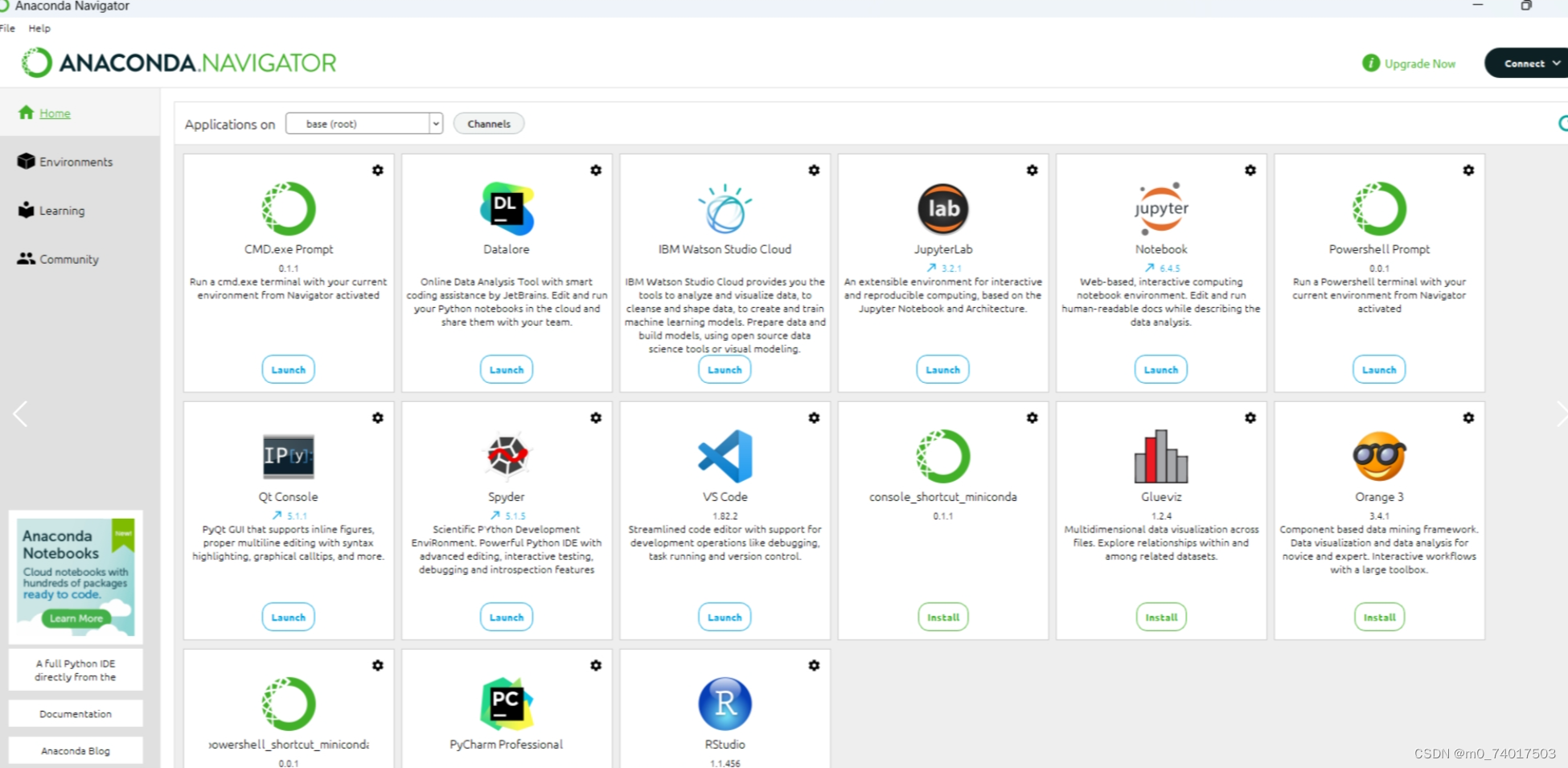Select the Learning sidebar icon
The height and width of the screenshot is (768, 1568).
point(27,210)
